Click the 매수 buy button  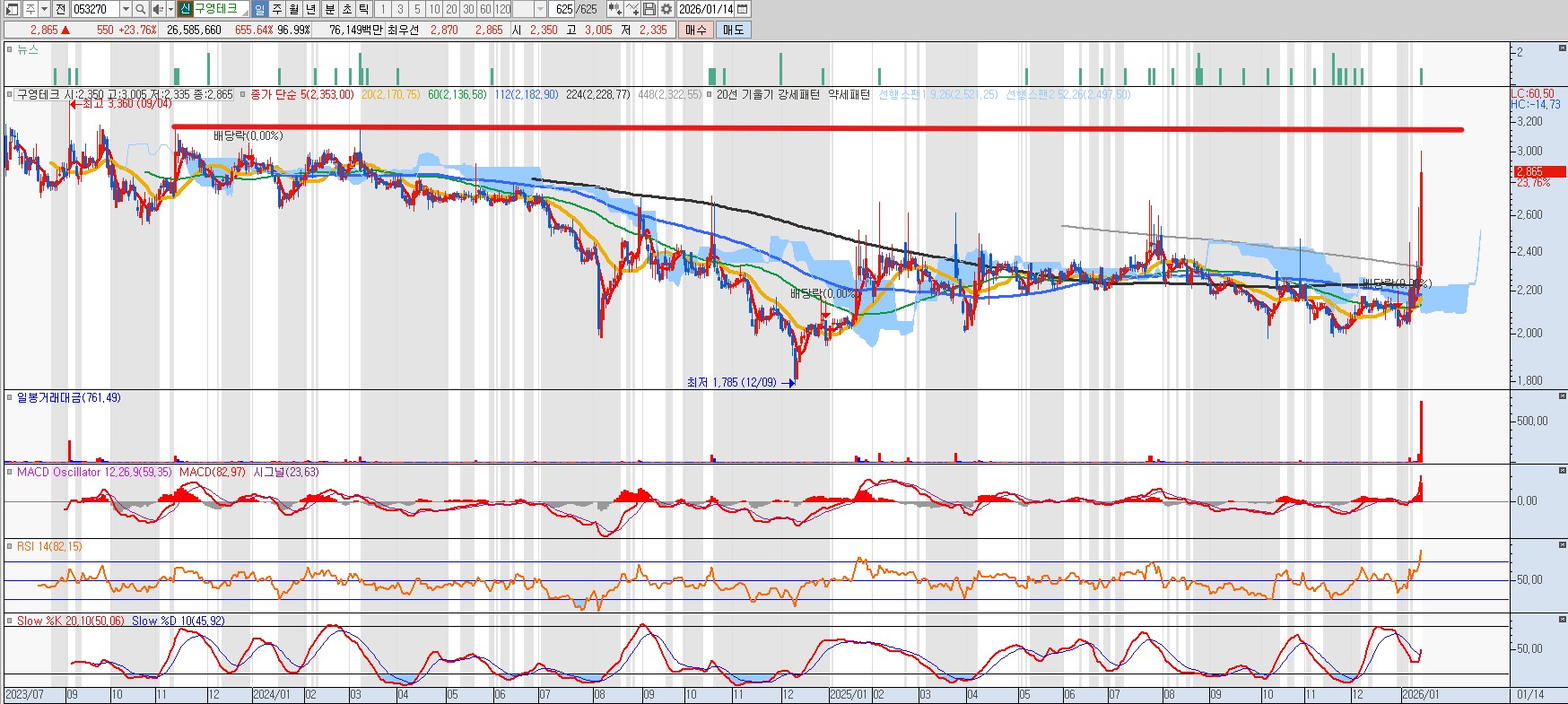[x=696, y=30]
